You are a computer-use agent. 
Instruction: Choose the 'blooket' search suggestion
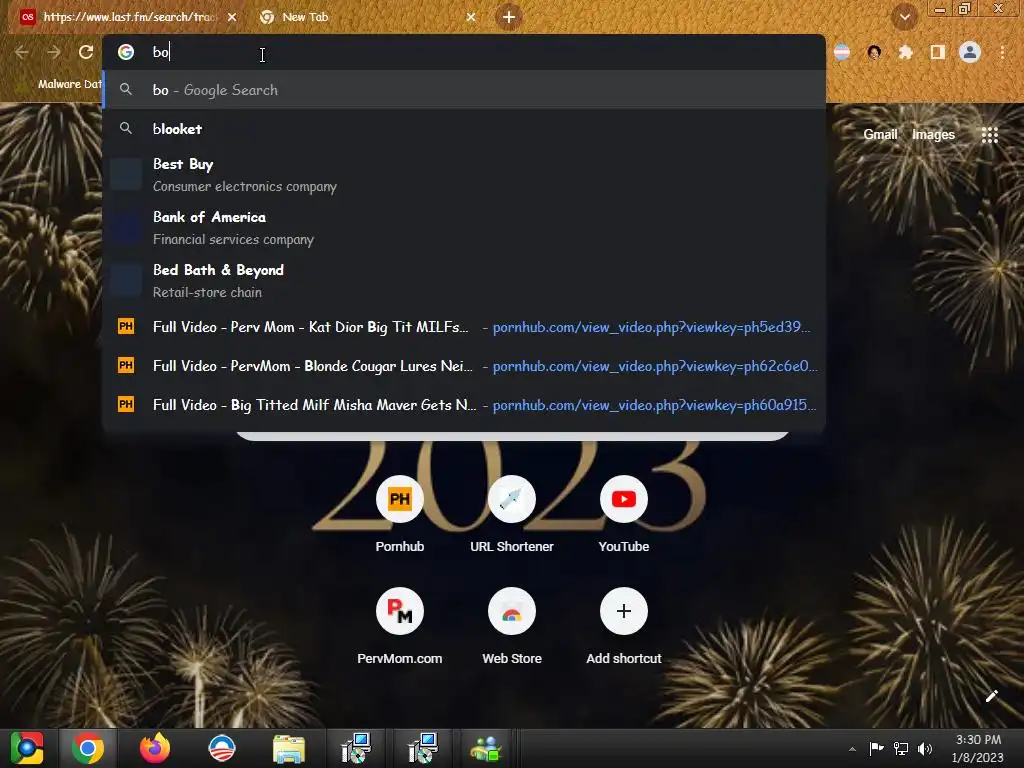pos(464,129)
